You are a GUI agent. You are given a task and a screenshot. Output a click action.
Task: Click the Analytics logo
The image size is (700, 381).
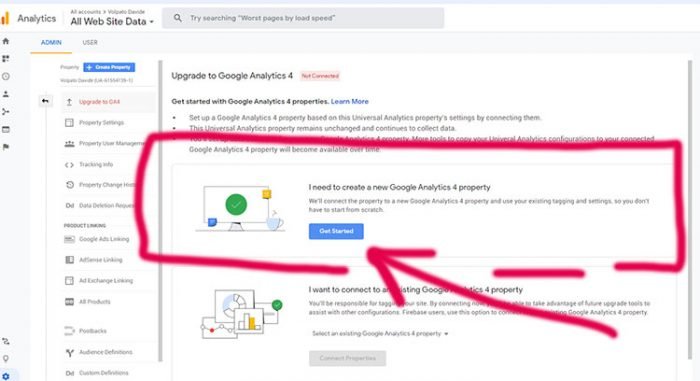click(5, 18)
